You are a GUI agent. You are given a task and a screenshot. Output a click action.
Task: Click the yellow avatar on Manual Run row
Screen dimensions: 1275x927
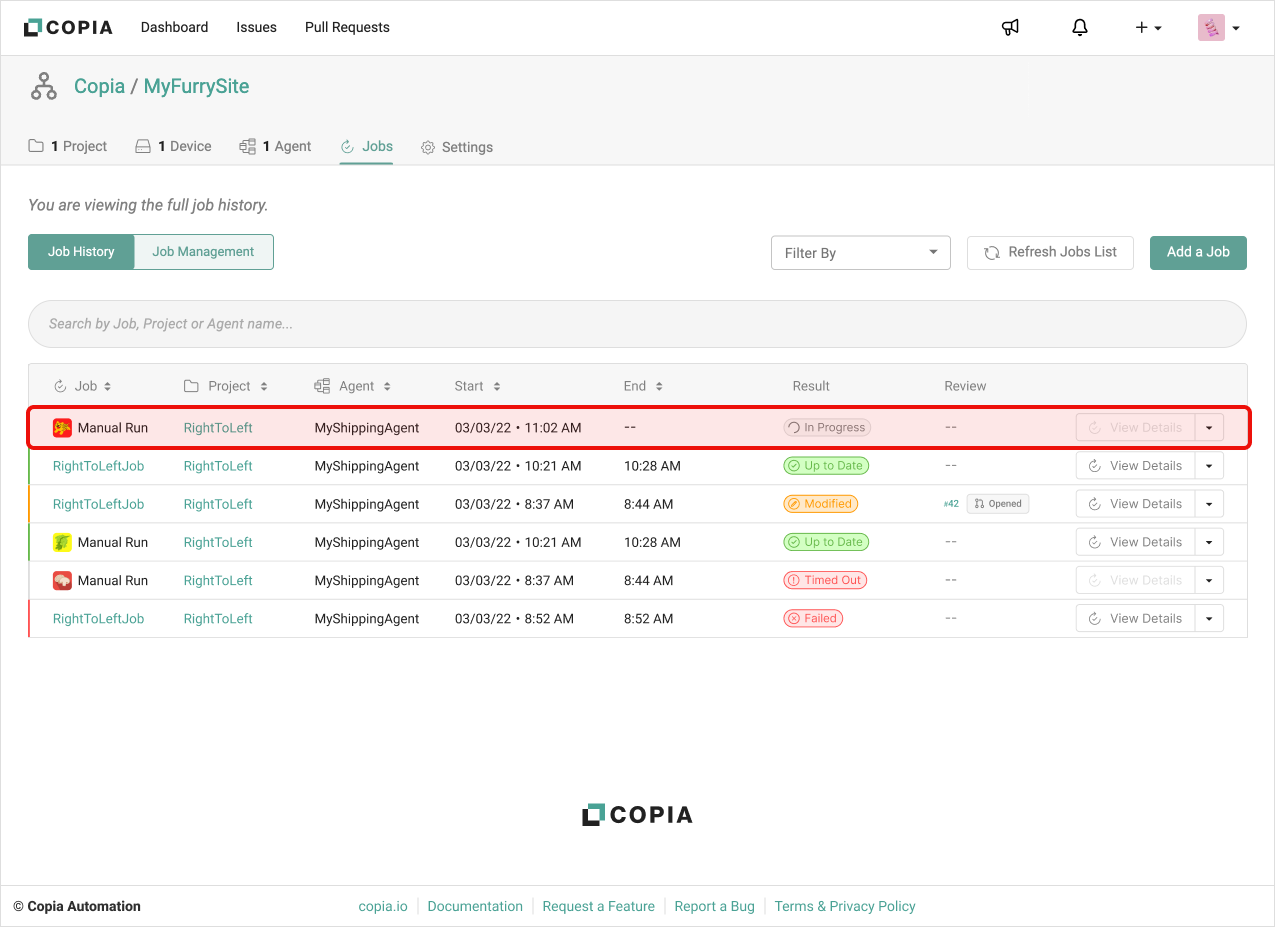pyautogui.click(x=62, y=543)
